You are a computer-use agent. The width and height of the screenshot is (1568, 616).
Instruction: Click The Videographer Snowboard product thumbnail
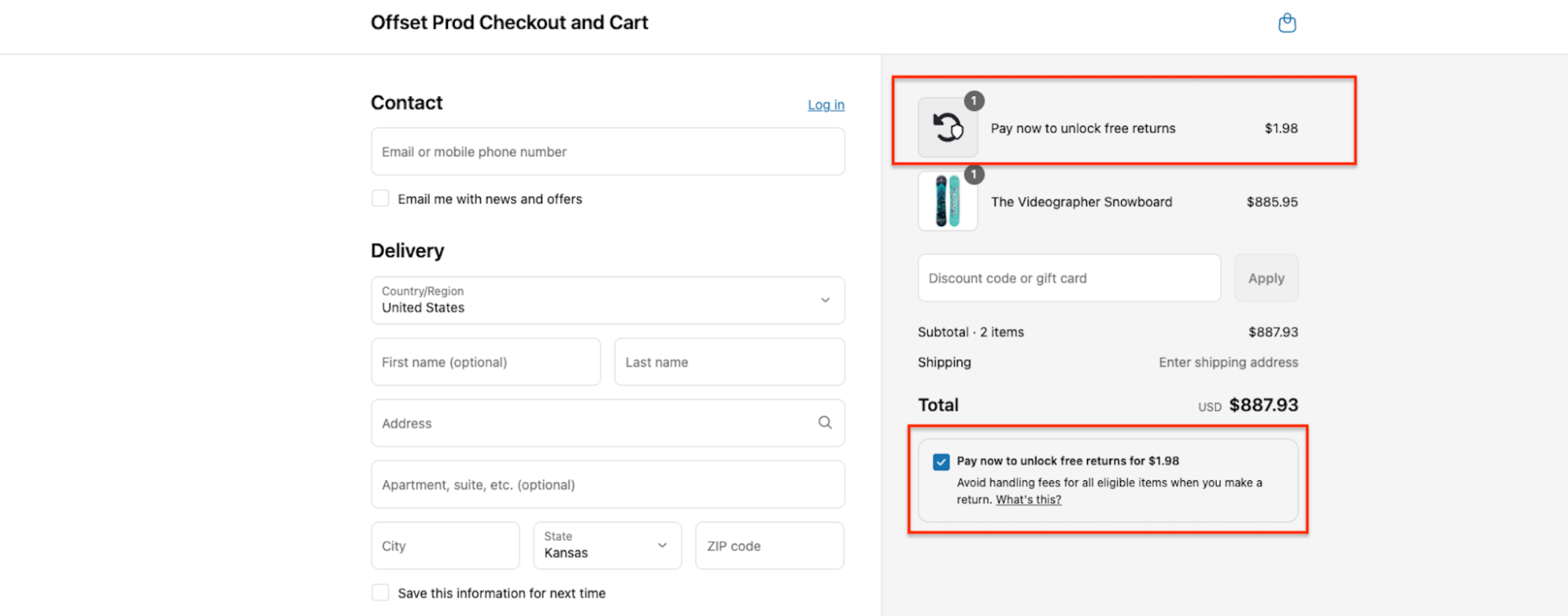click(948, 201)
